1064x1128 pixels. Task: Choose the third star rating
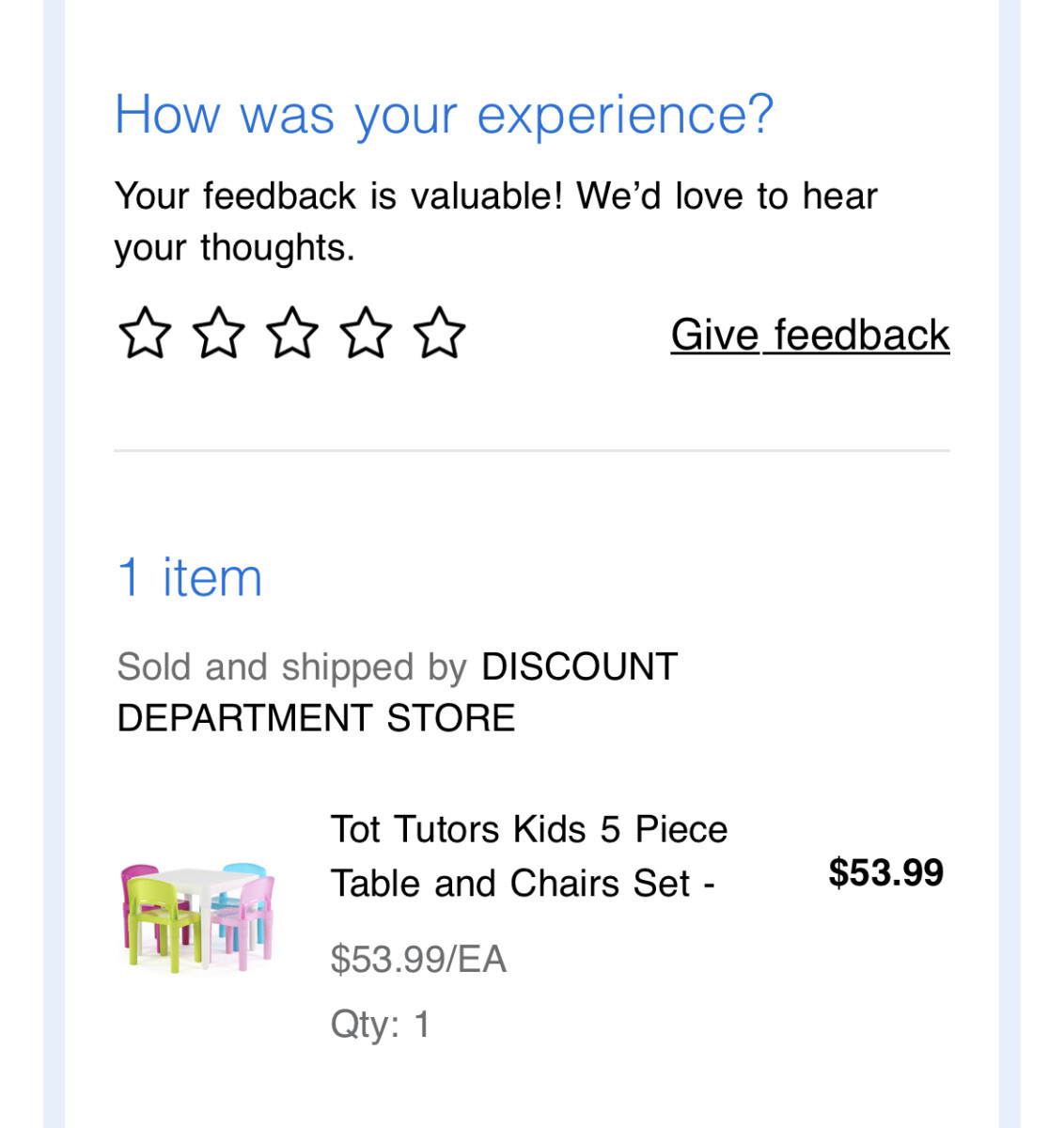coord(292,334)
